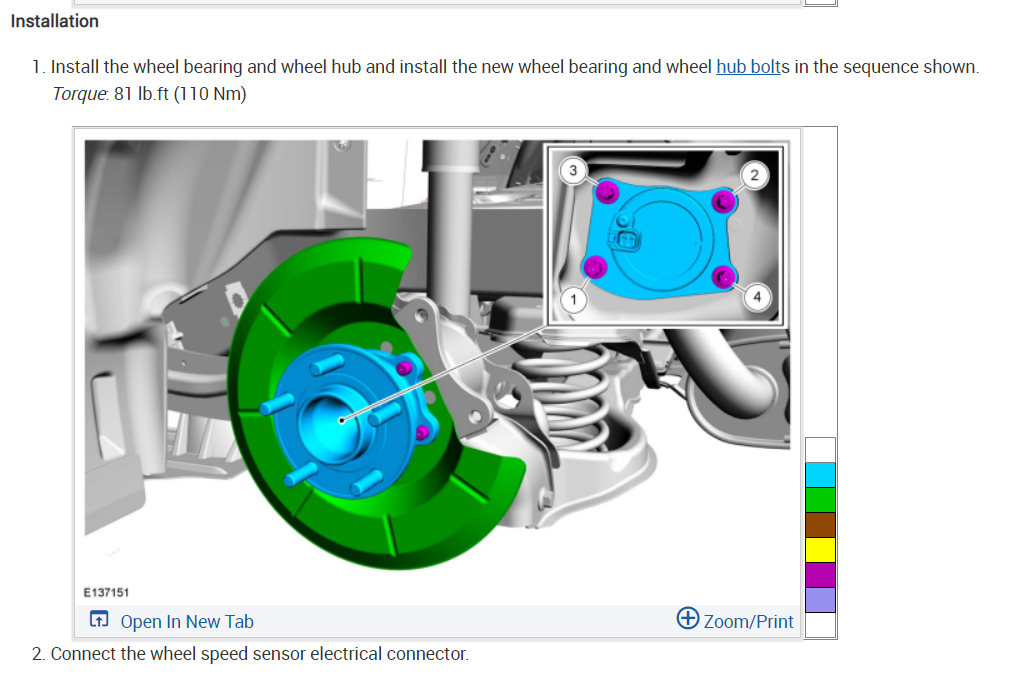The height and width of the screenshot is (682, 1022).
Task: Click the Torque: 81 lb.ft (110 Nm) text
Action: pyautogui.click(x=149, y=94)
